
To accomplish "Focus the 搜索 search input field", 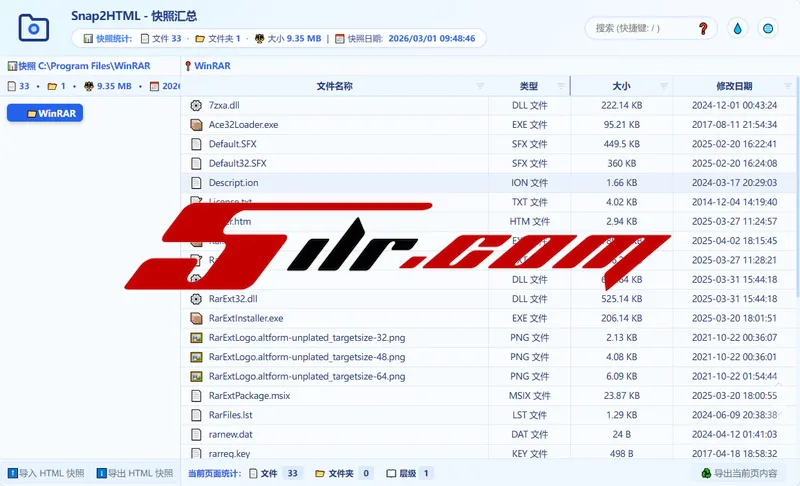I will [640, 28].
